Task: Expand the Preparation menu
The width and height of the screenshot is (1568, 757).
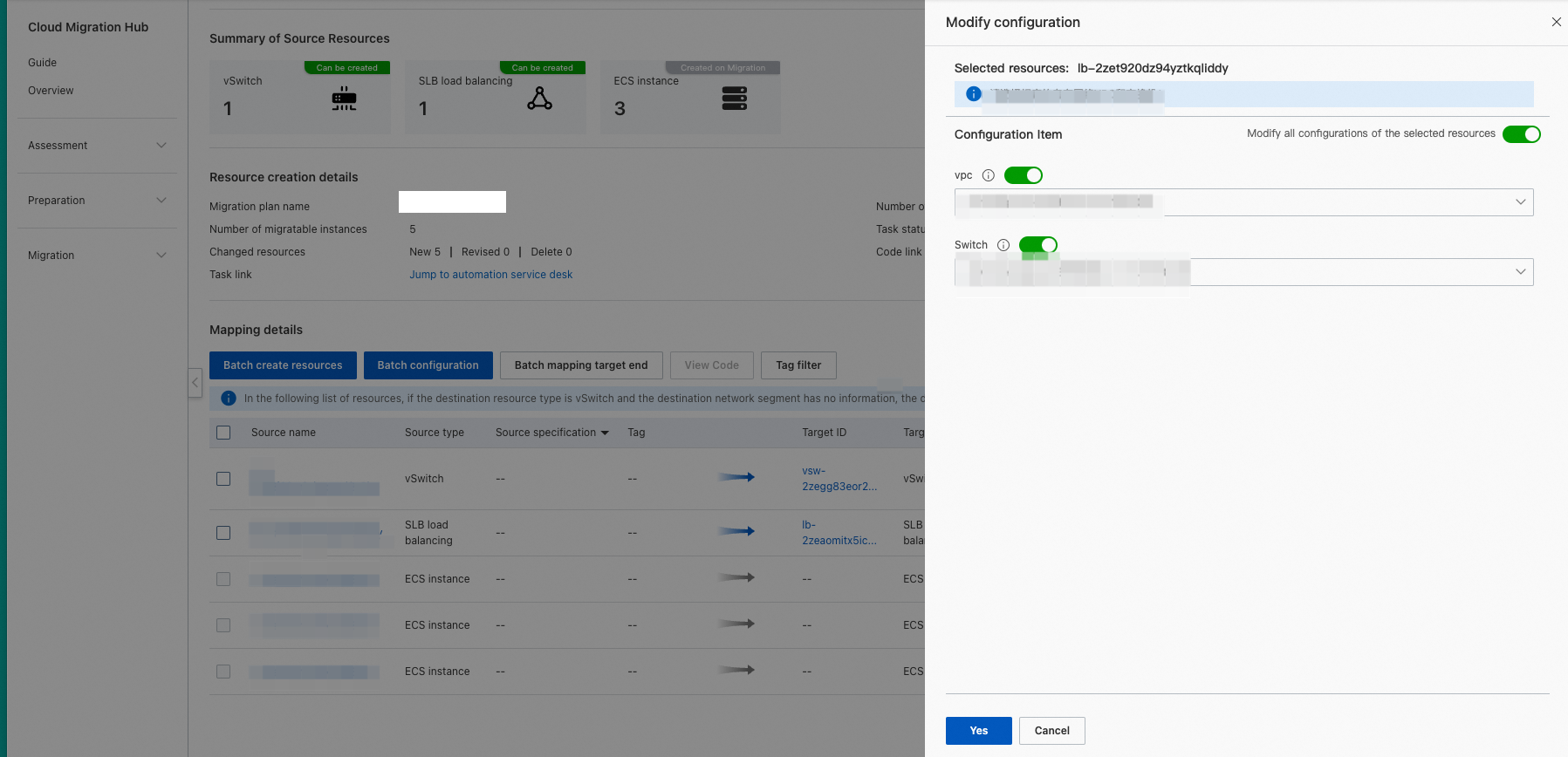Action: pos(97,201)
